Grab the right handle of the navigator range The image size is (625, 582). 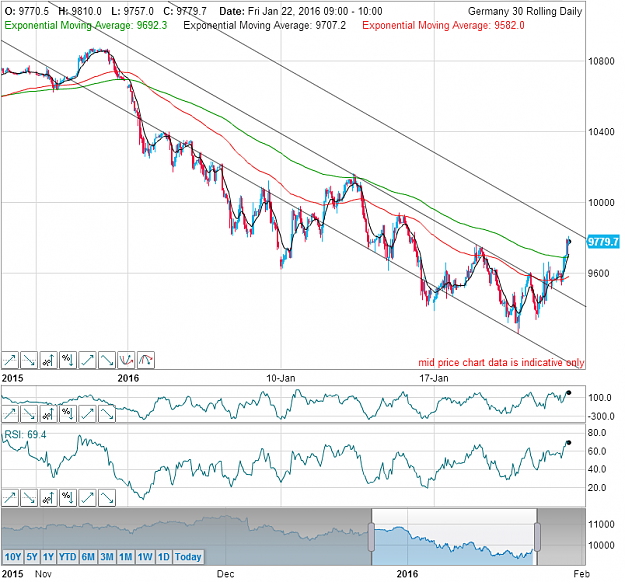click(537, 537)
